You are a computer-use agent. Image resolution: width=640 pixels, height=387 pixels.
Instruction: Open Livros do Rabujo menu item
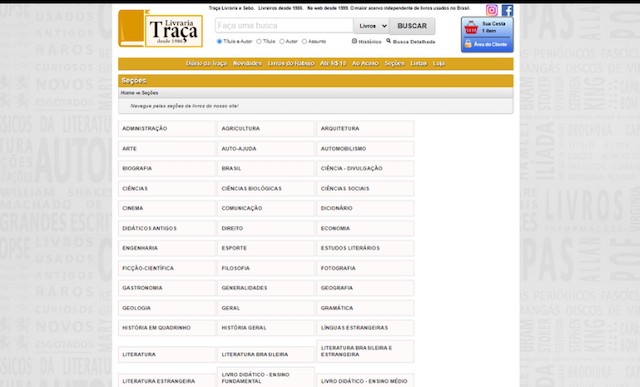291,63
